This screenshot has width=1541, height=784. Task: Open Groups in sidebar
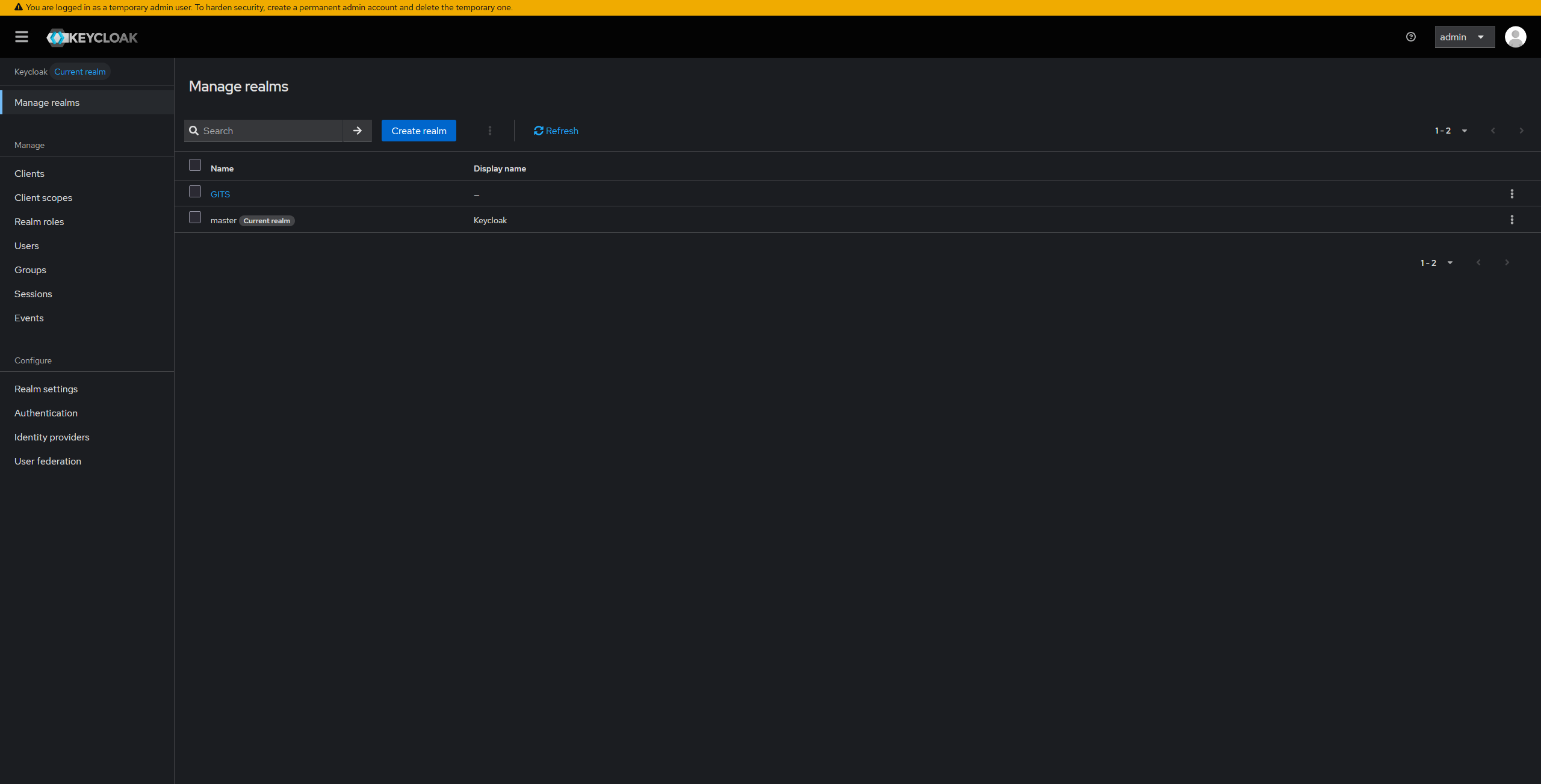87,270
